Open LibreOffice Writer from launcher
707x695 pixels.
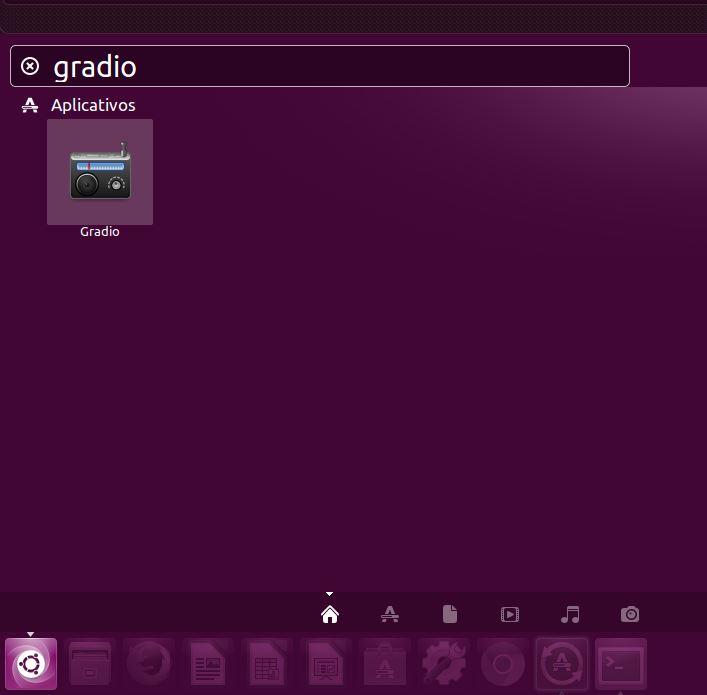(208, 664)
